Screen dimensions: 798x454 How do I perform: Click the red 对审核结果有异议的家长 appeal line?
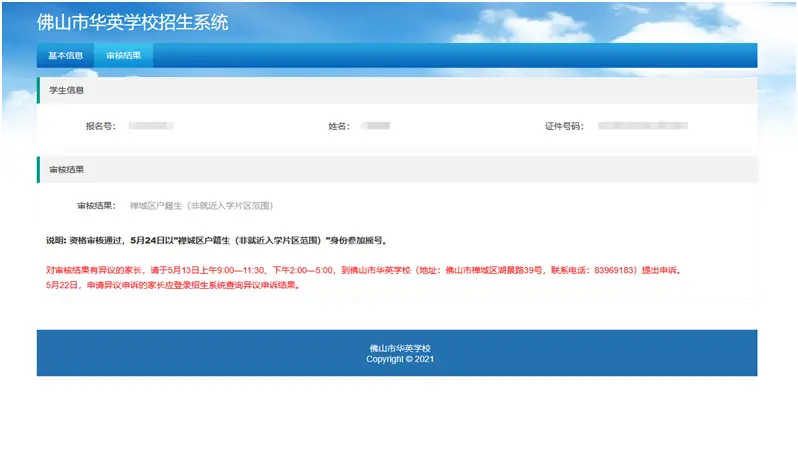(x=95, y=270)
